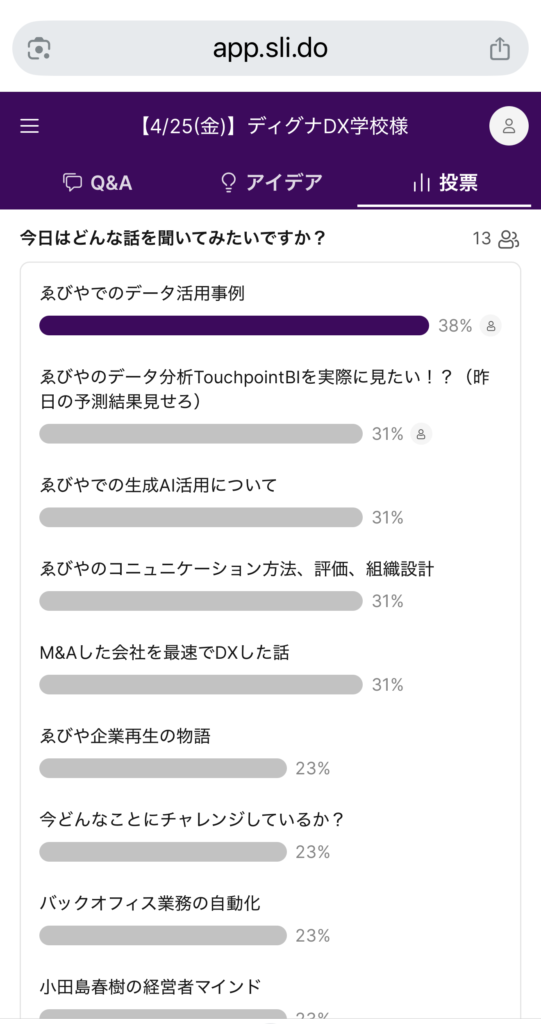
Task: Click the lightbulb アイデア icon
Action: pos(227,183)
